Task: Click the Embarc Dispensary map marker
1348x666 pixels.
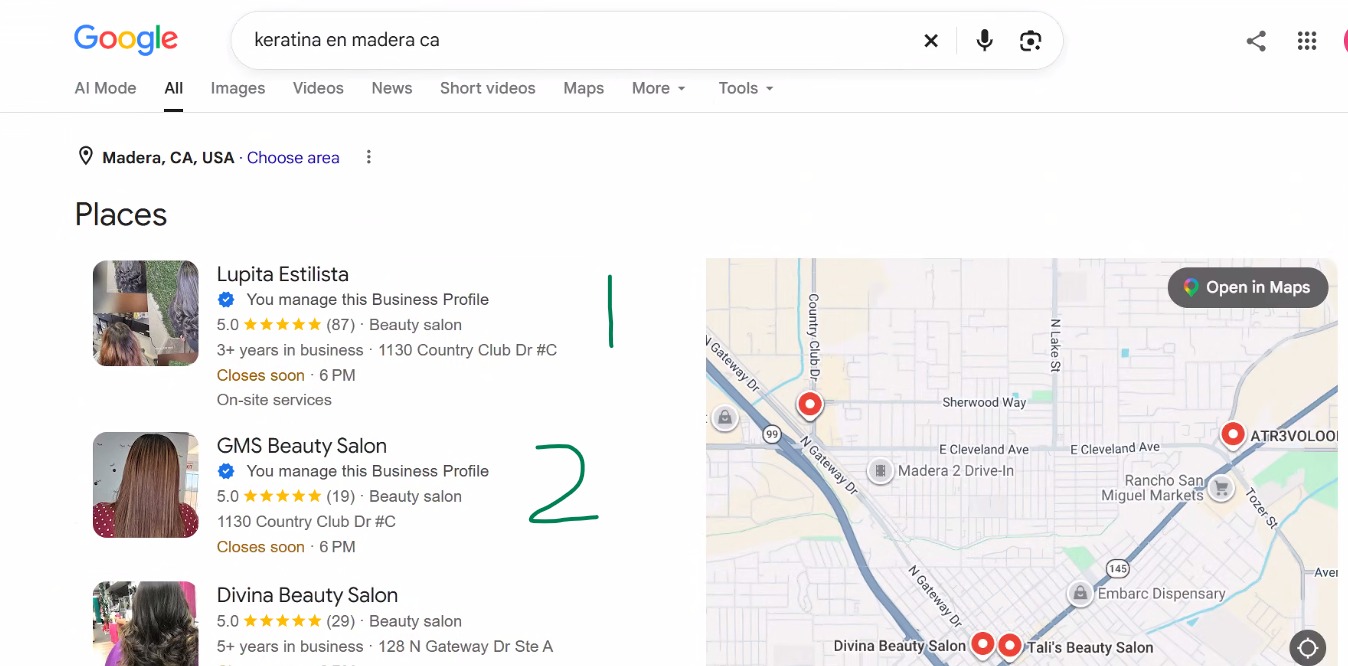Action: coord(1080,593)
